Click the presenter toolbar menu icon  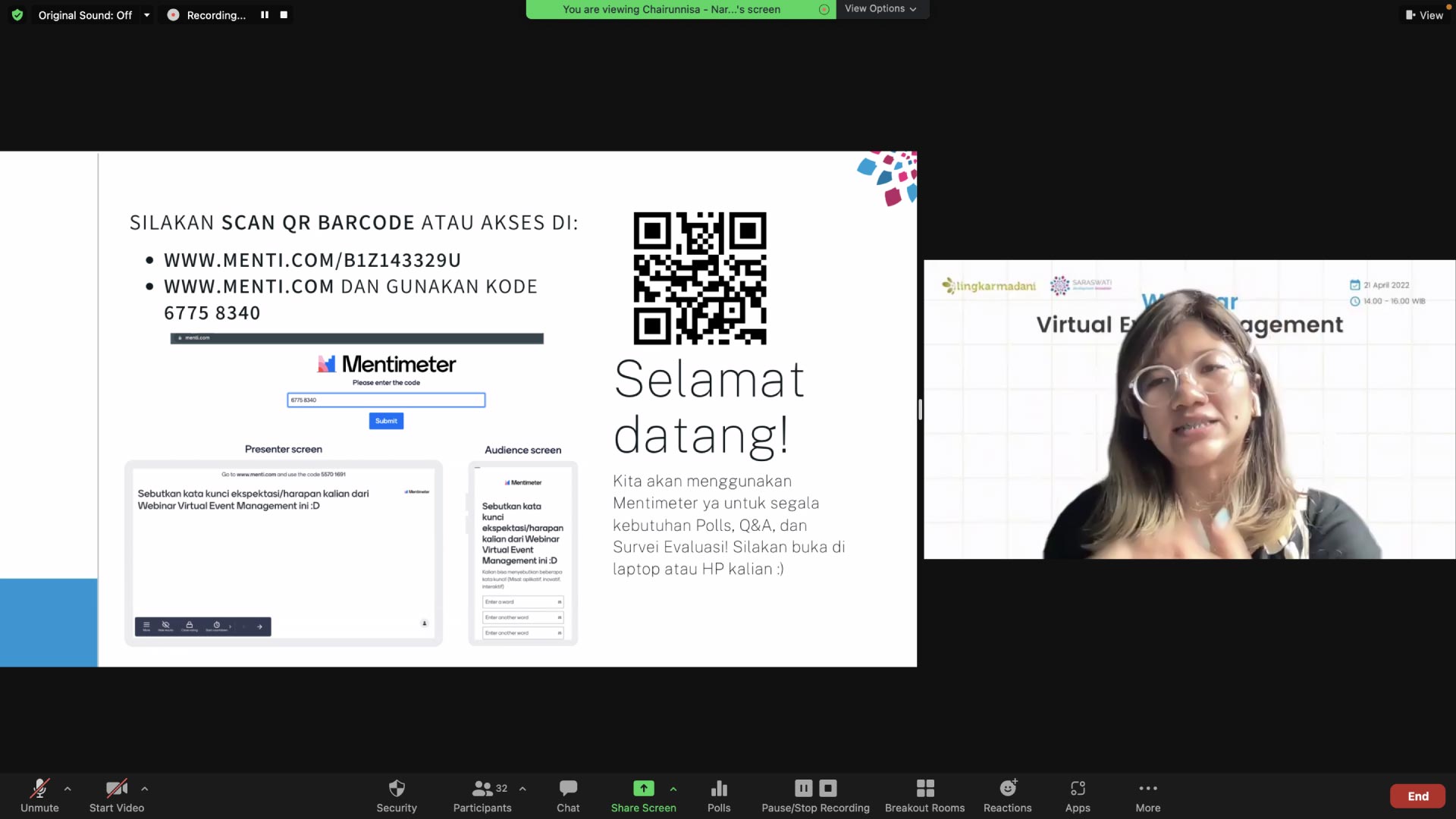(146, 626)
